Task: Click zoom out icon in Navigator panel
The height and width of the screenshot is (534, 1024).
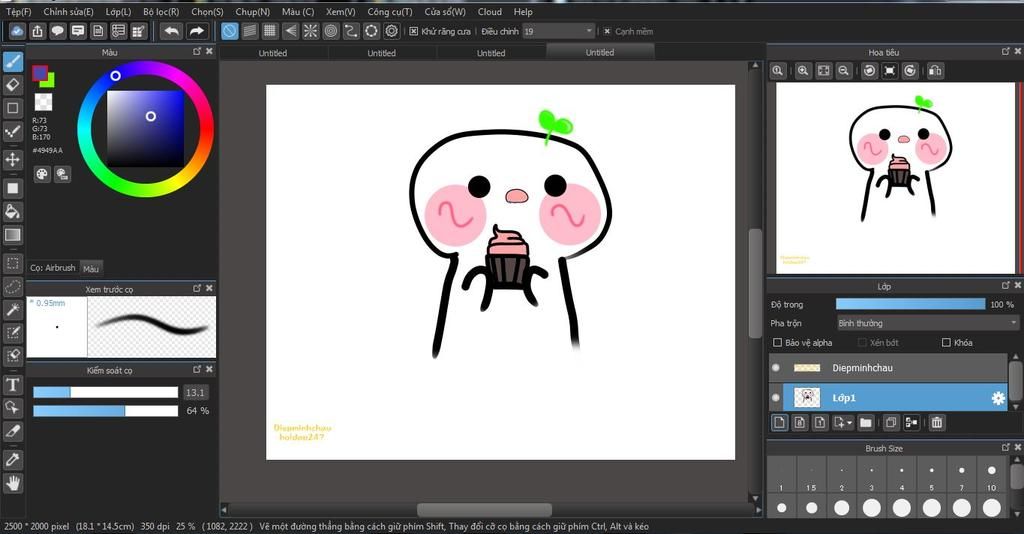Action: [x=844, y=71]
